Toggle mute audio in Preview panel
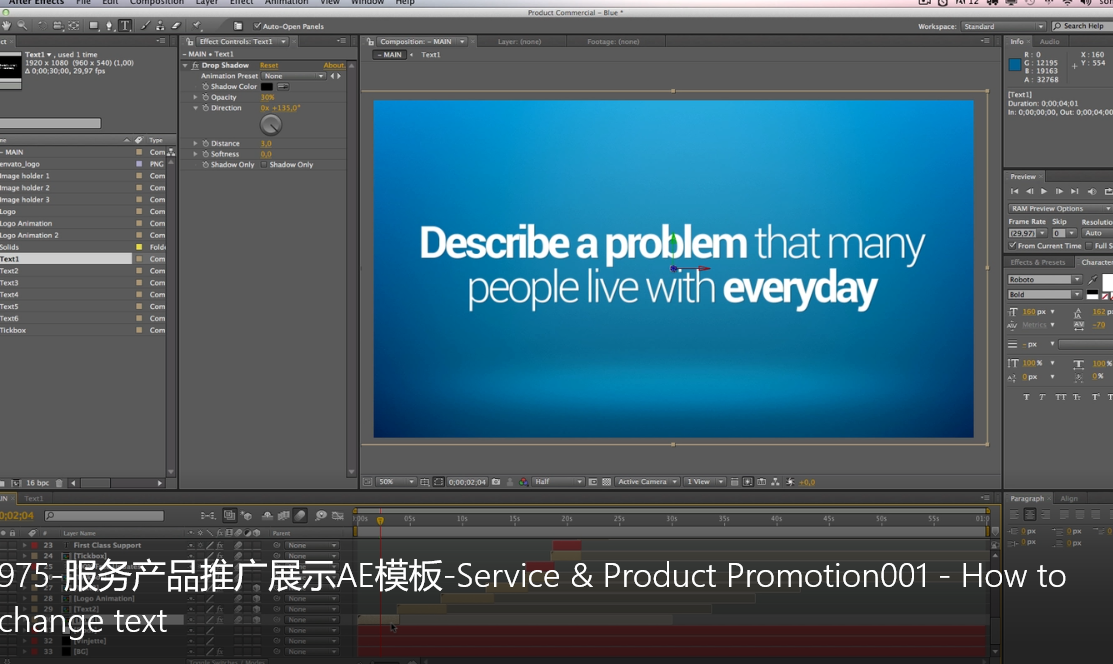The width and height of the screenshot is (1113, 664). 1092,192
